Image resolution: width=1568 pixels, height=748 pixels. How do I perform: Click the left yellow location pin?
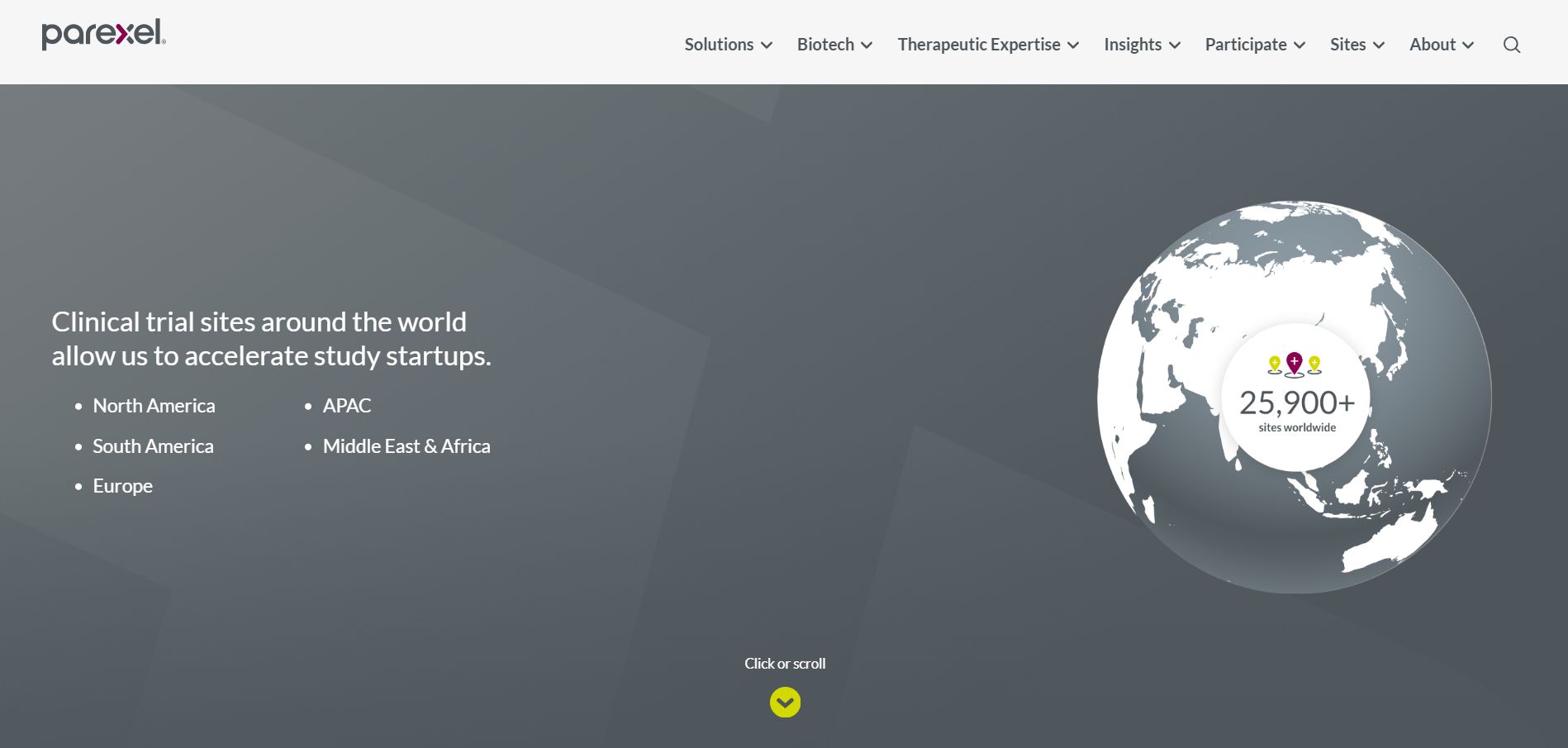tap(1275, 363)
